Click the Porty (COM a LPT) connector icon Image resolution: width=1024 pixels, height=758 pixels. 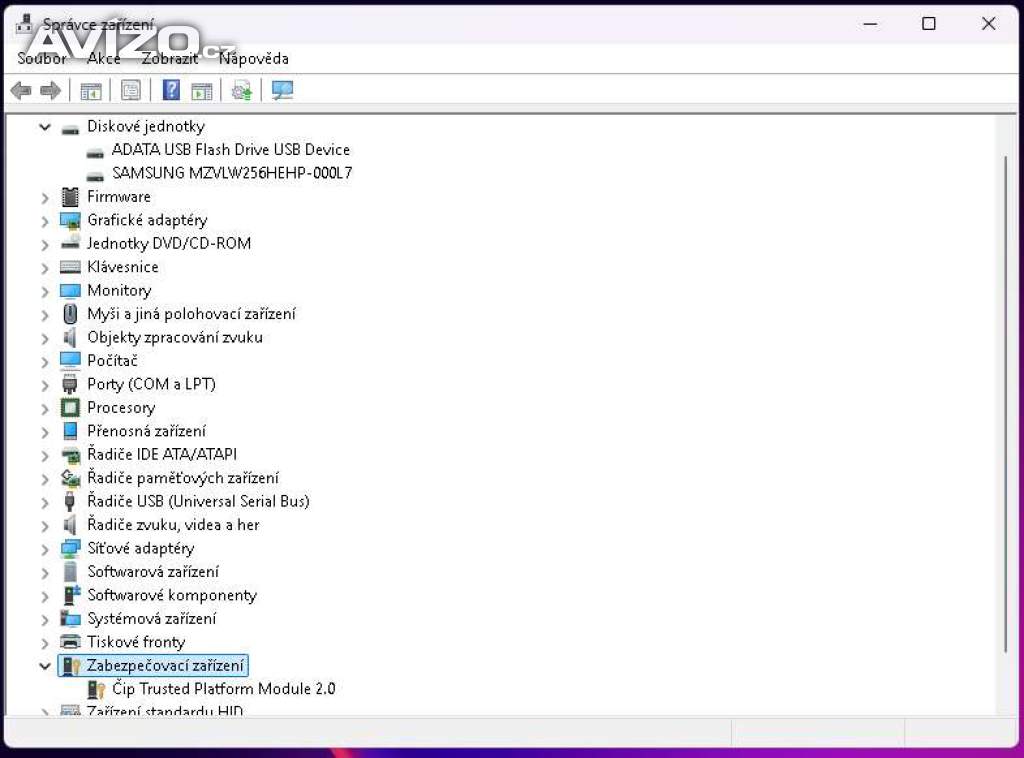70,385
